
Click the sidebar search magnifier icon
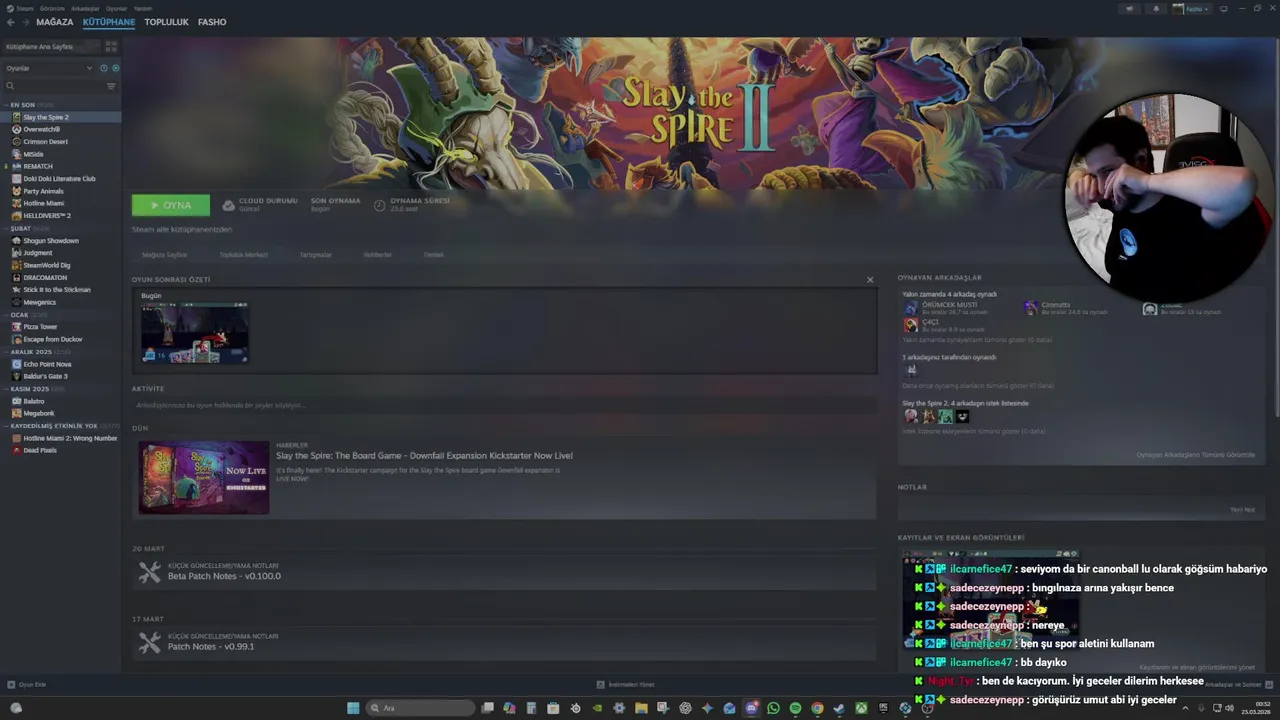(10, 86)
